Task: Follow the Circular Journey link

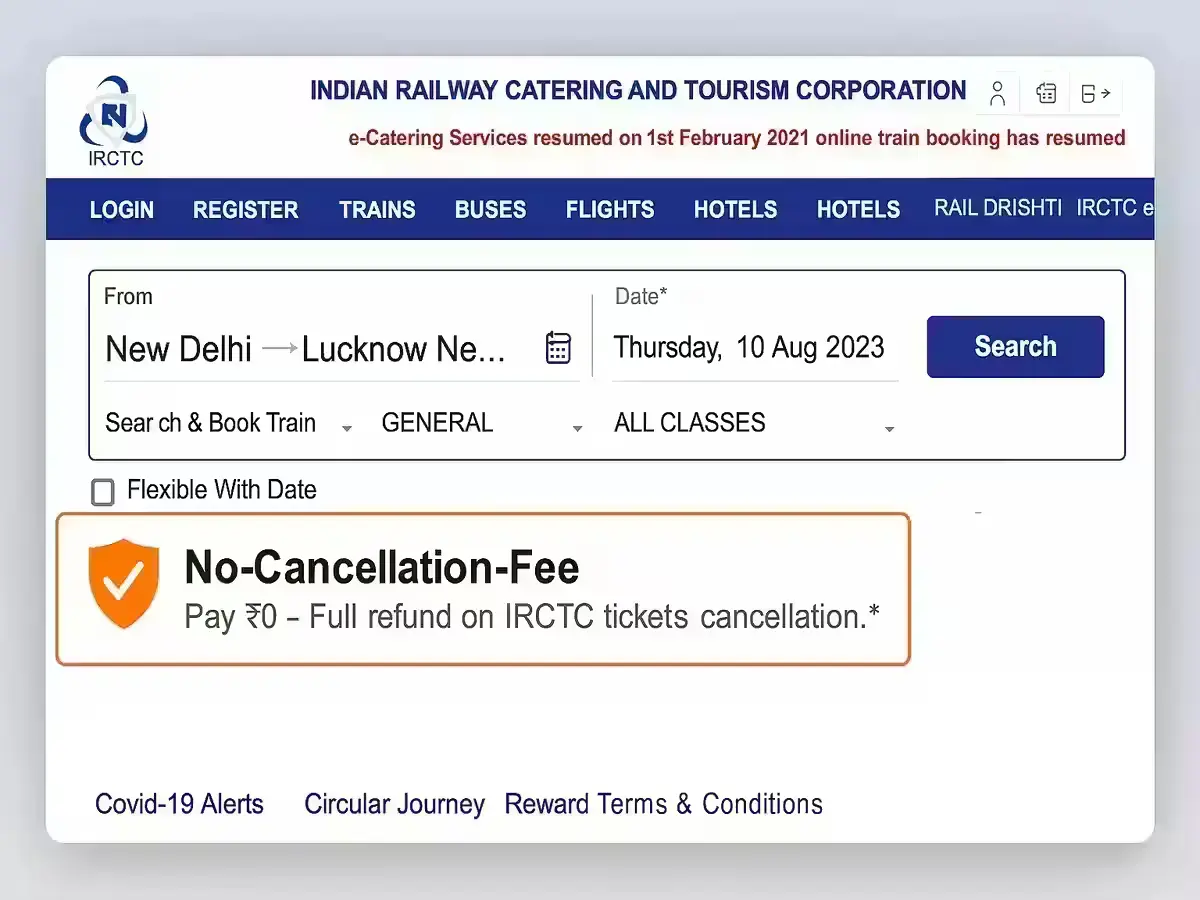Action: [394, 804]
